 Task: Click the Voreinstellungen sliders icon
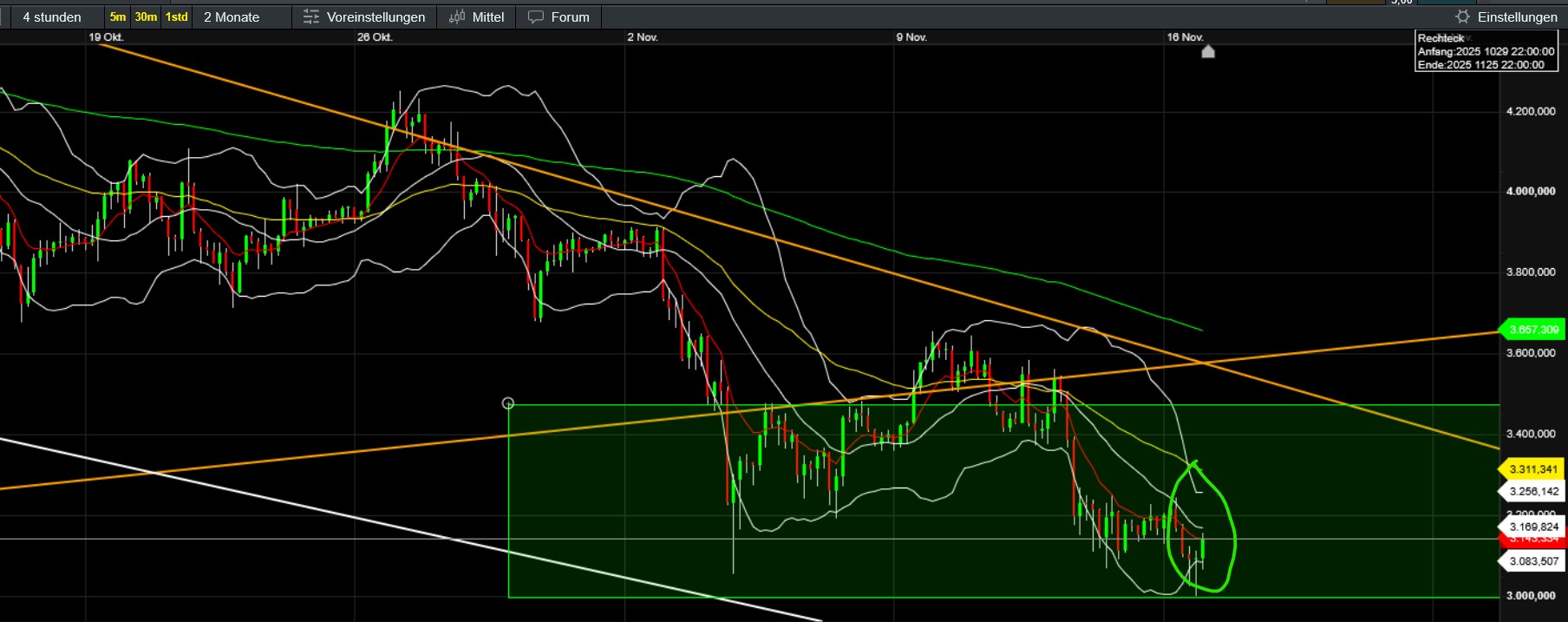point(311,17)
